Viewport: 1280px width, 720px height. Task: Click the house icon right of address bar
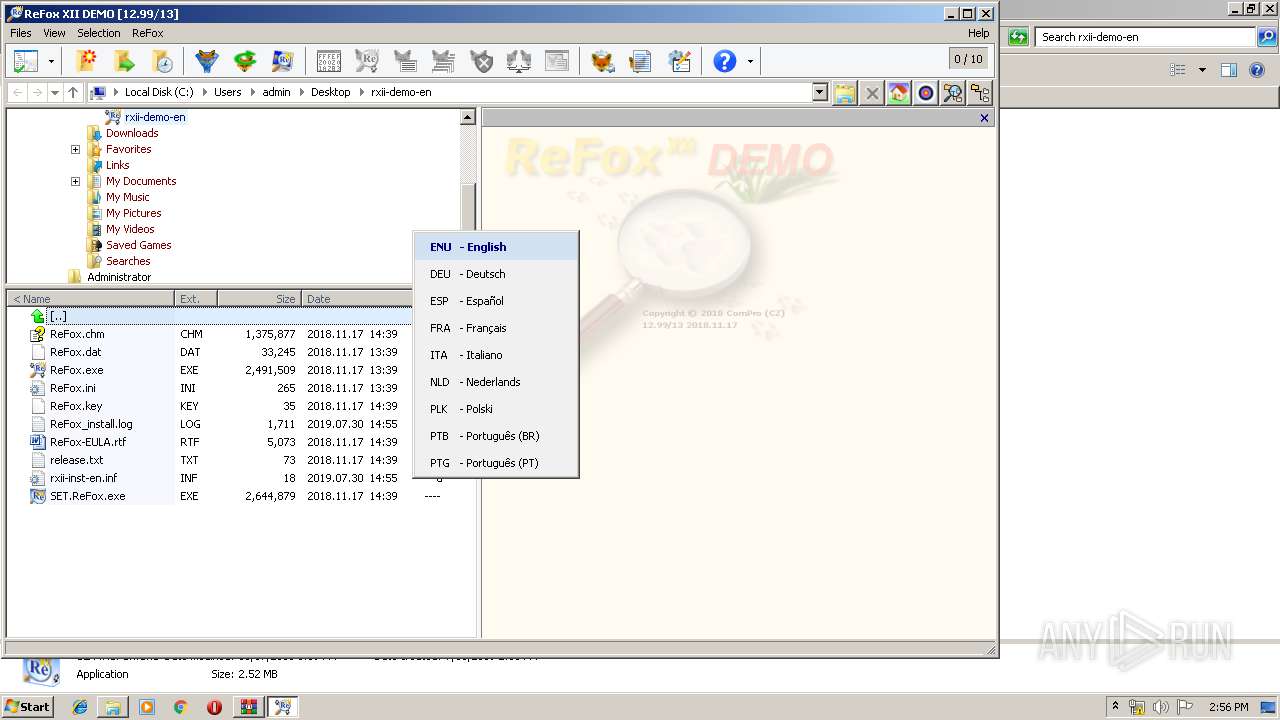(899, 93)
